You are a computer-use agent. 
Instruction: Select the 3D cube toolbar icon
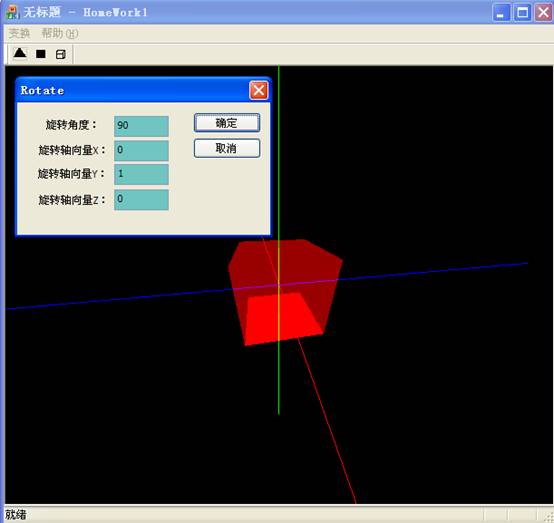[x=61, y=54]
